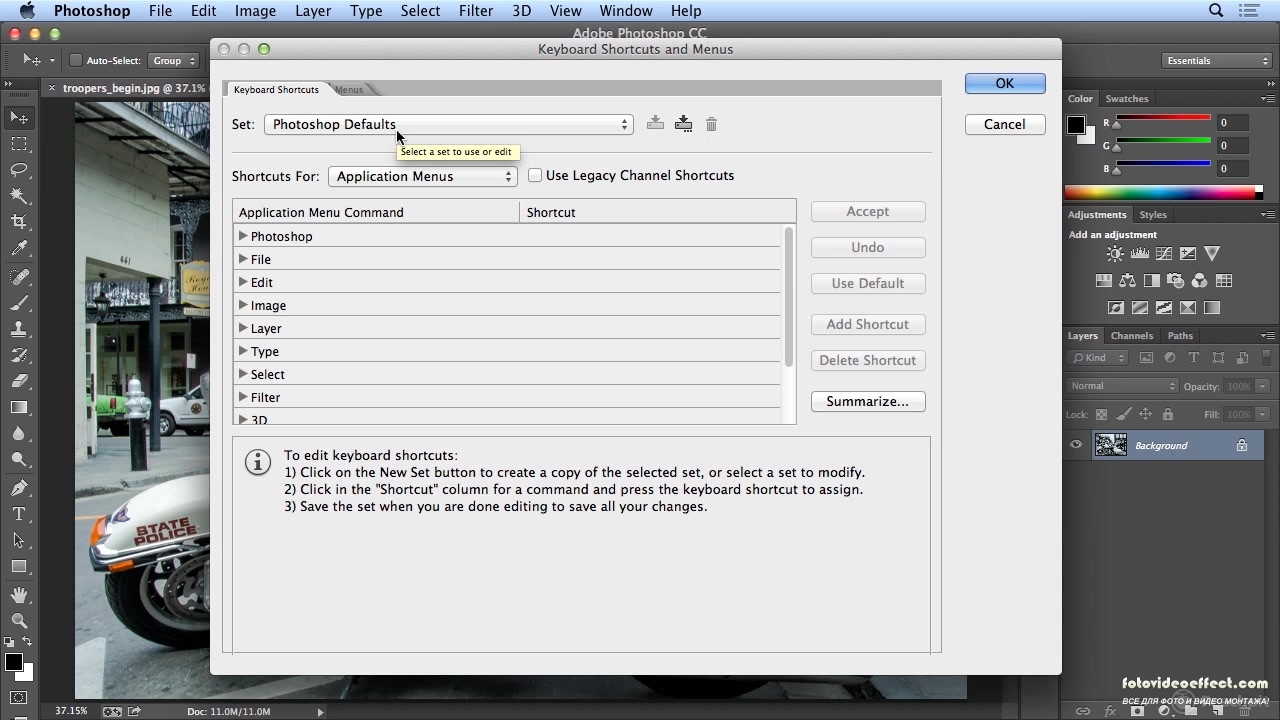Viewport: 1280px width, 720px height.
Task: Expand the Photoshop menu commands
Action: pos(243,236)
